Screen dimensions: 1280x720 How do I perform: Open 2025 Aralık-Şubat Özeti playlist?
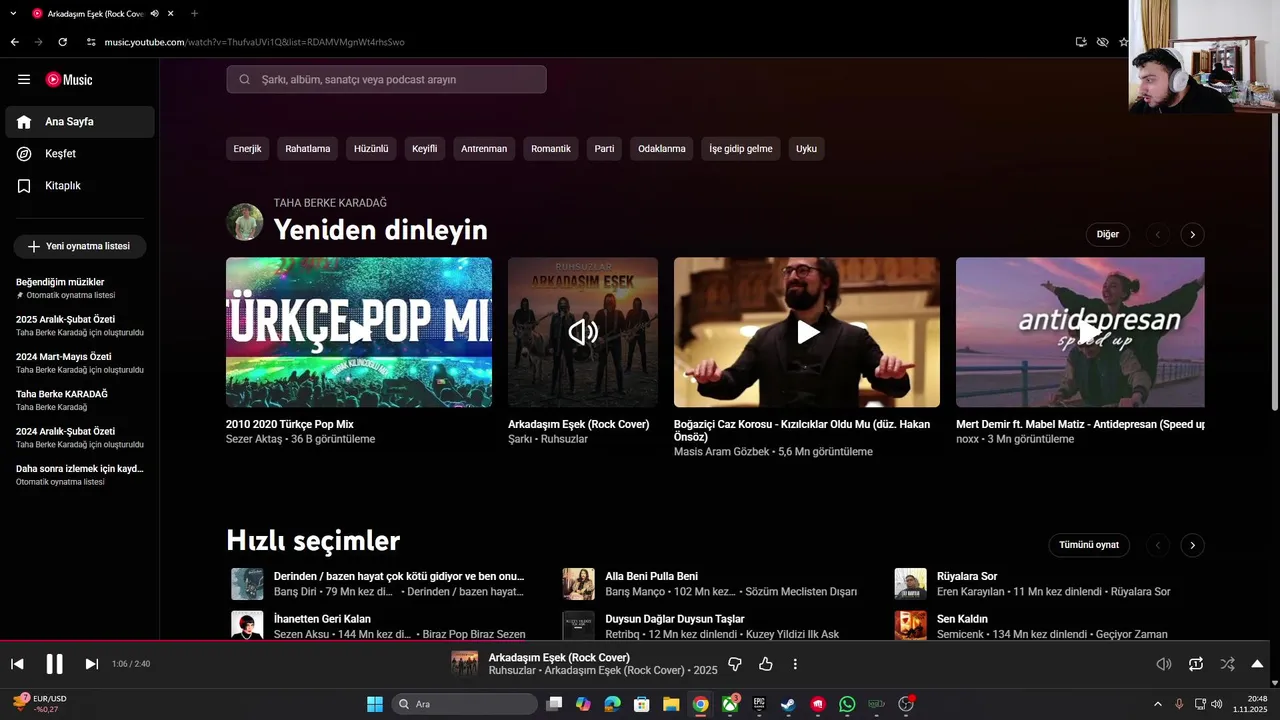pos(80,325)
